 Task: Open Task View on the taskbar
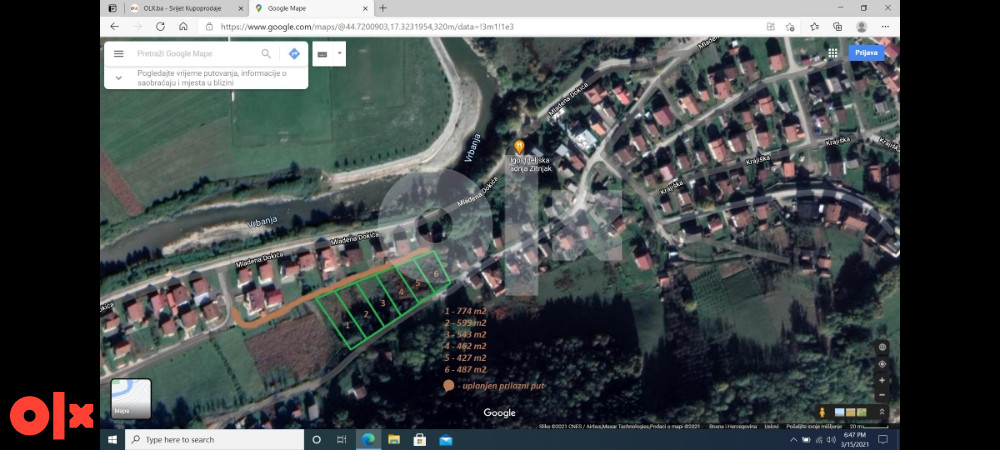point(342,440)
